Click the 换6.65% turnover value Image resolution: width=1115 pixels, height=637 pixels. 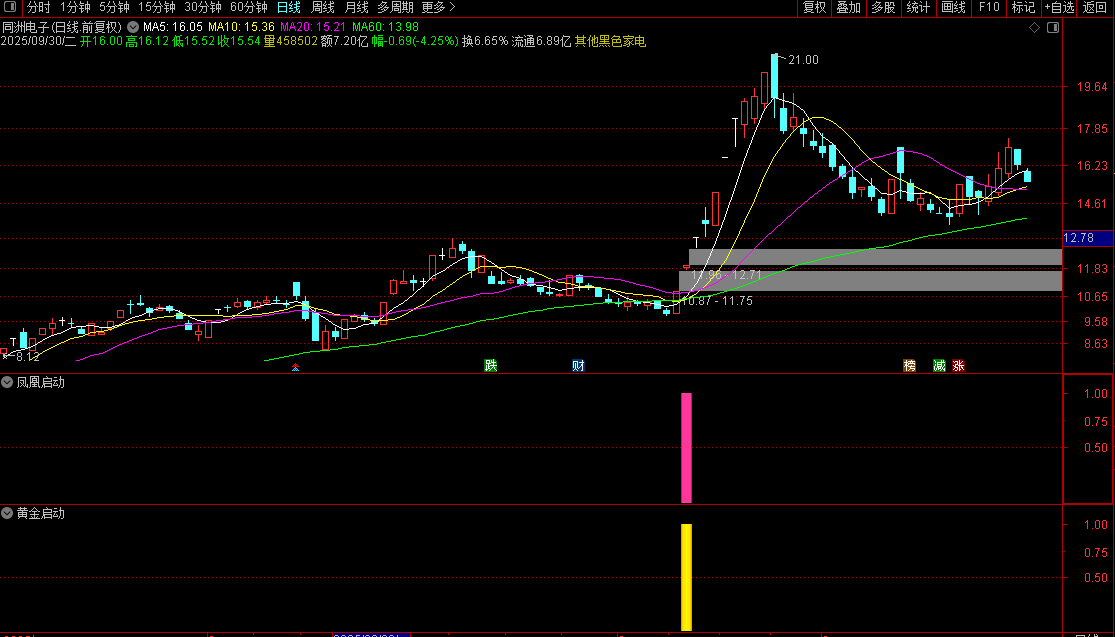[x=485, y=41]
